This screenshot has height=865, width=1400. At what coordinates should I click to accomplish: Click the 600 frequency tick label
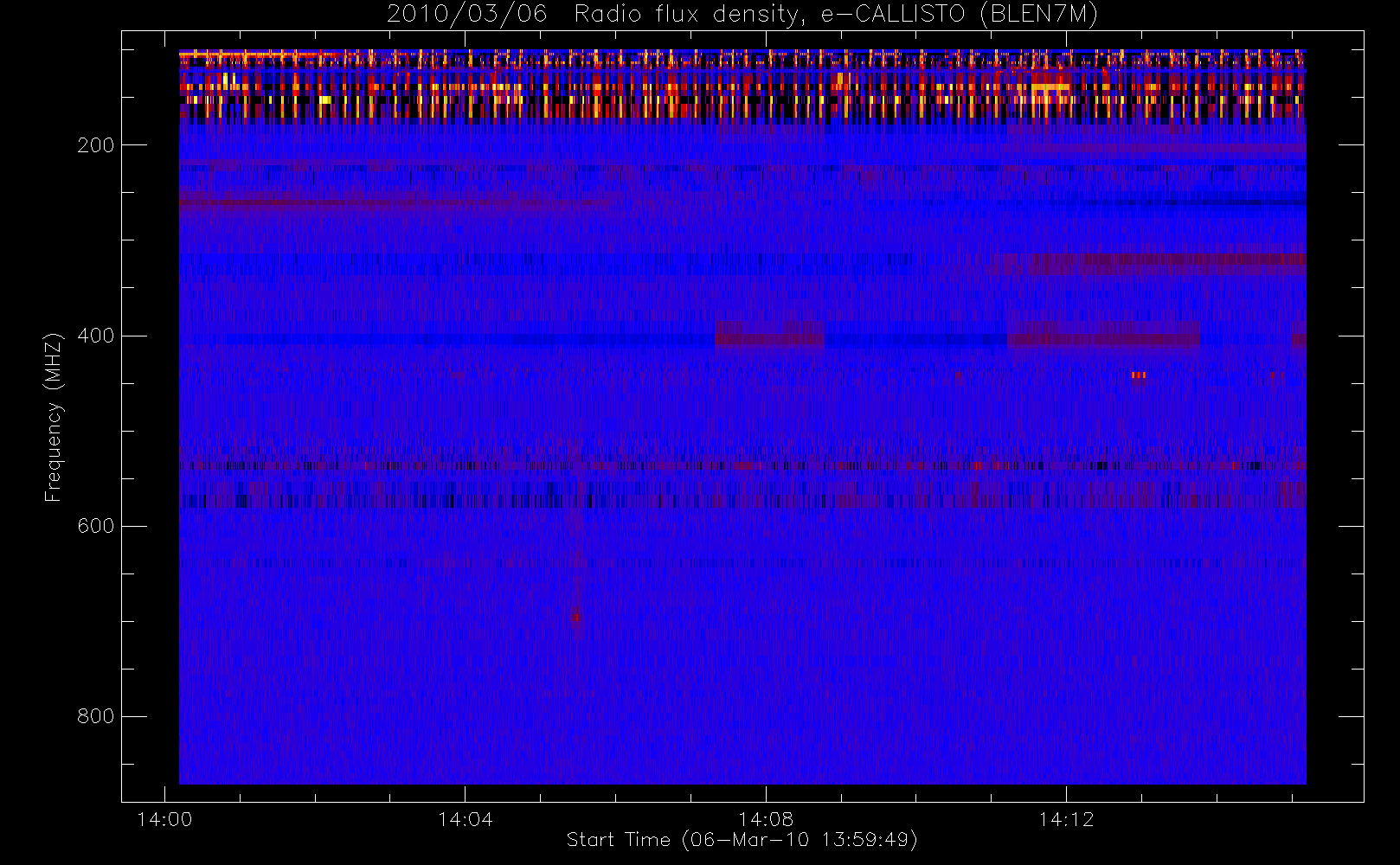pos(95,526)
